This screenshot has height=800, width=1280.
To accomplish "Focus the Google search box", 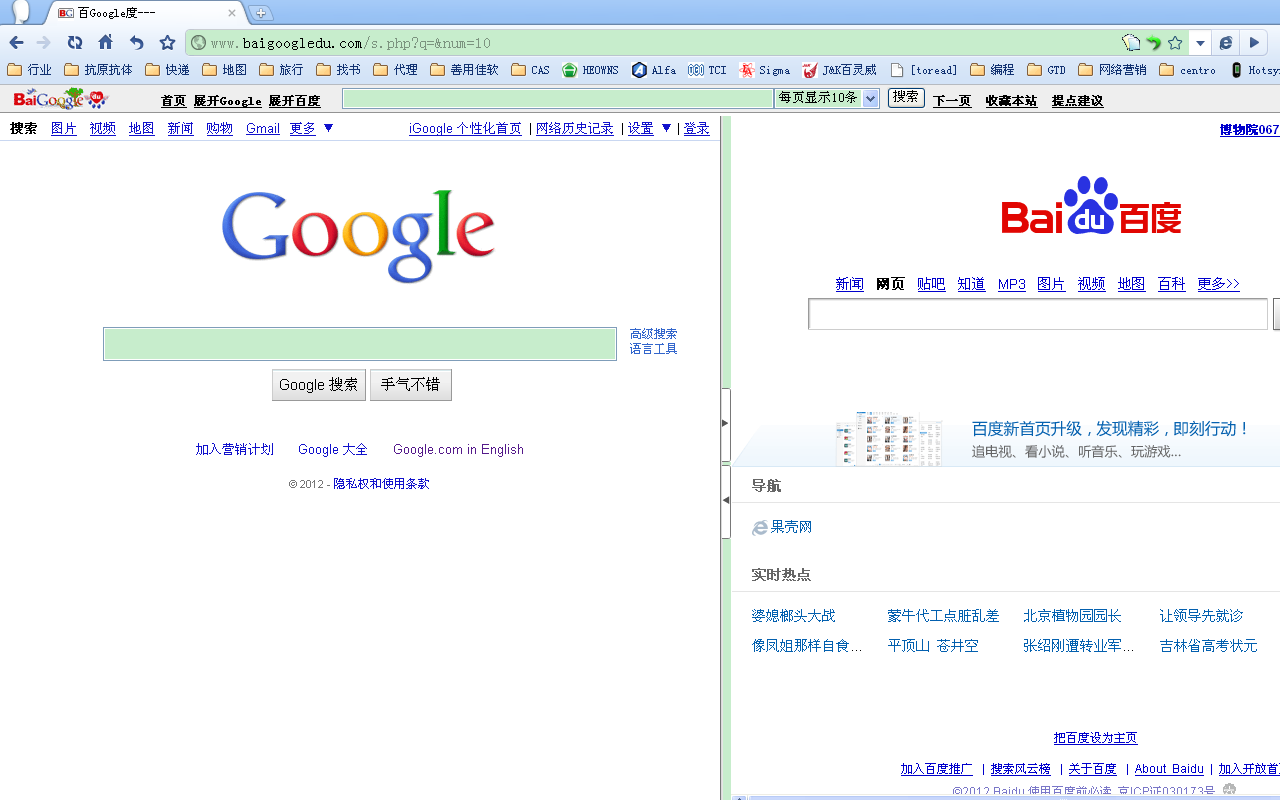I will [x=360, y=344].
